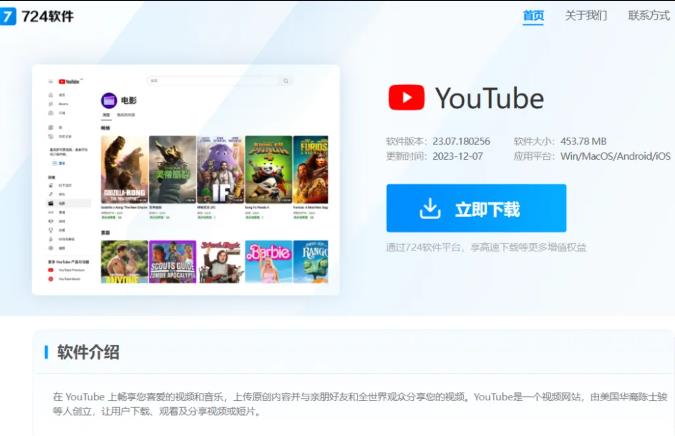Click the 软件介绍 section heading
This screenshot has width=675, height=436.
[88, 352]
